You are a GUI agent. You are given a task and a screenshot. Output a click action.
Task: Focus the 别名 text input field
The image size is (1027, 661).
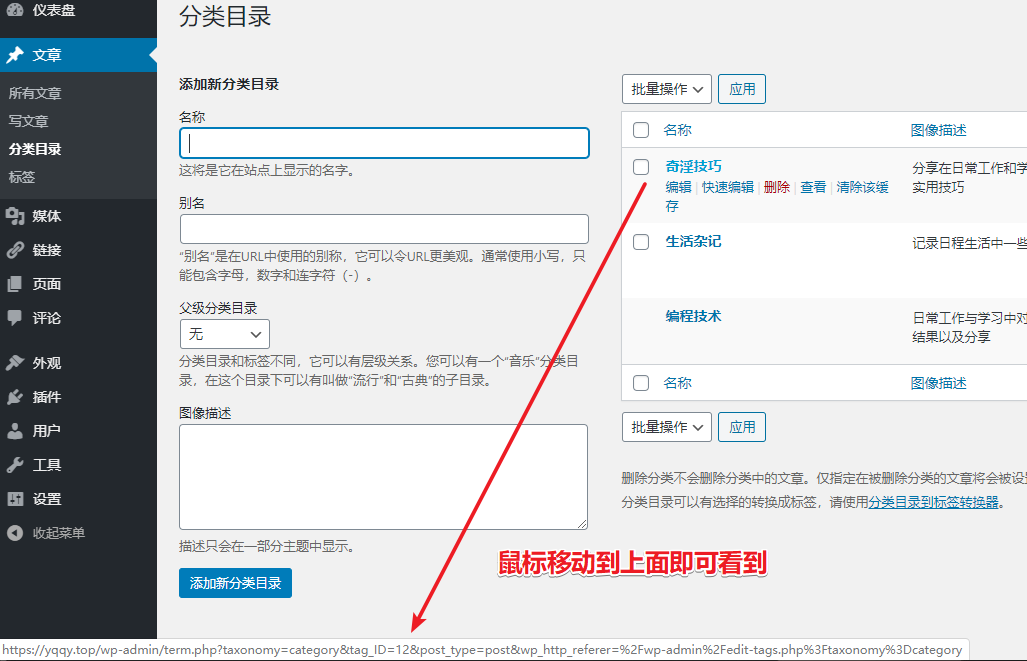pos(384,229)
